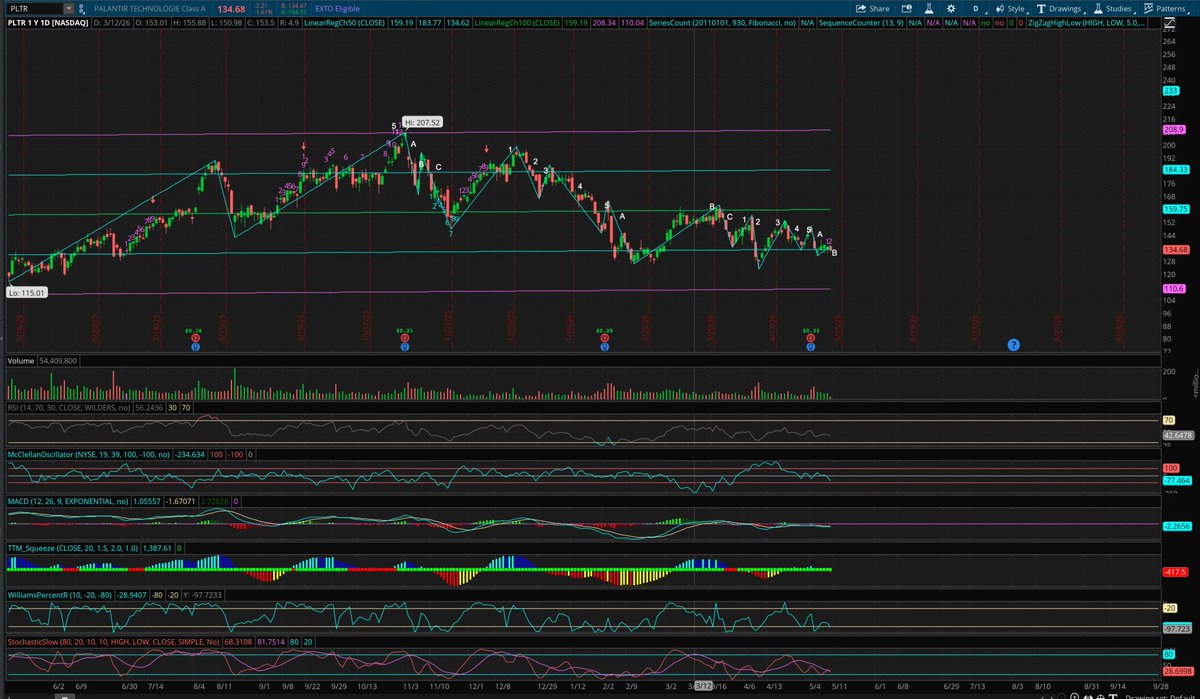Click the MACD (12, 26, 9, EXPONENTIAL) label
This screenshot has height=699, width=1200.
tap(68, 500)
